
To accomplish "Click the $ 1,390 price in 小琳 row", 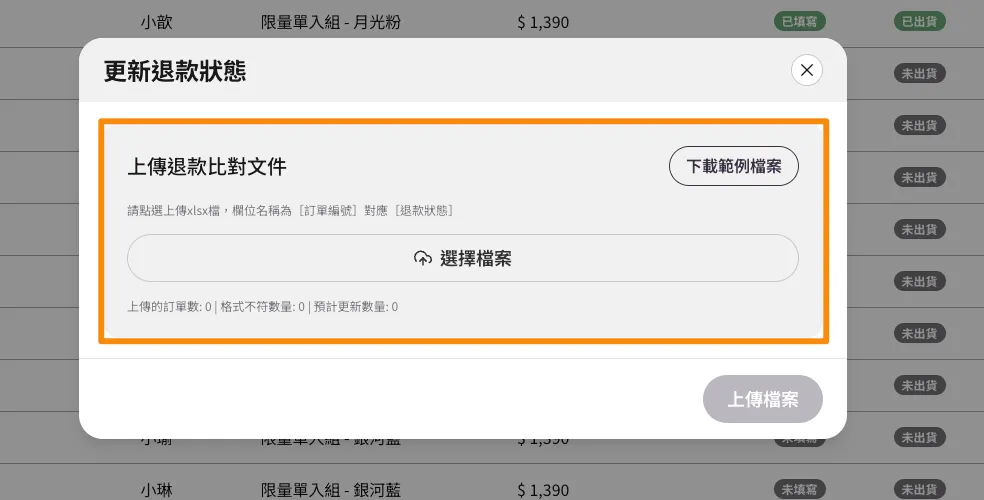I will [x=543, y=489].
